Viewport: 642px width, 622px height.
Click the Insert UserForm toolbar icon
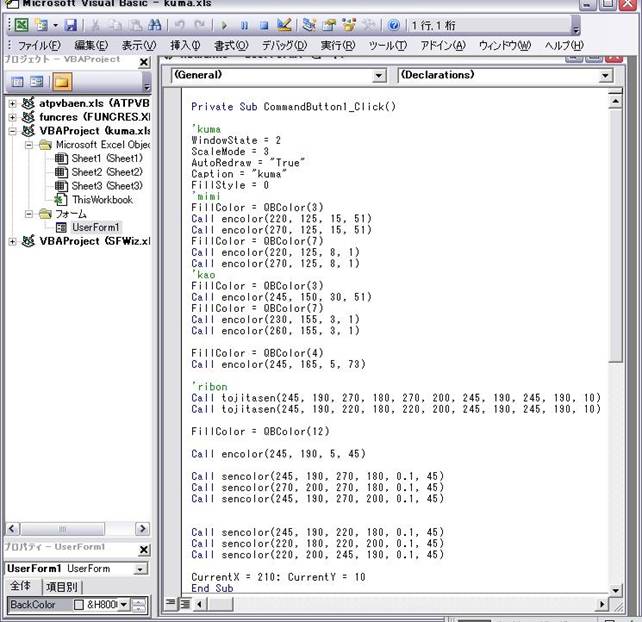41,25
